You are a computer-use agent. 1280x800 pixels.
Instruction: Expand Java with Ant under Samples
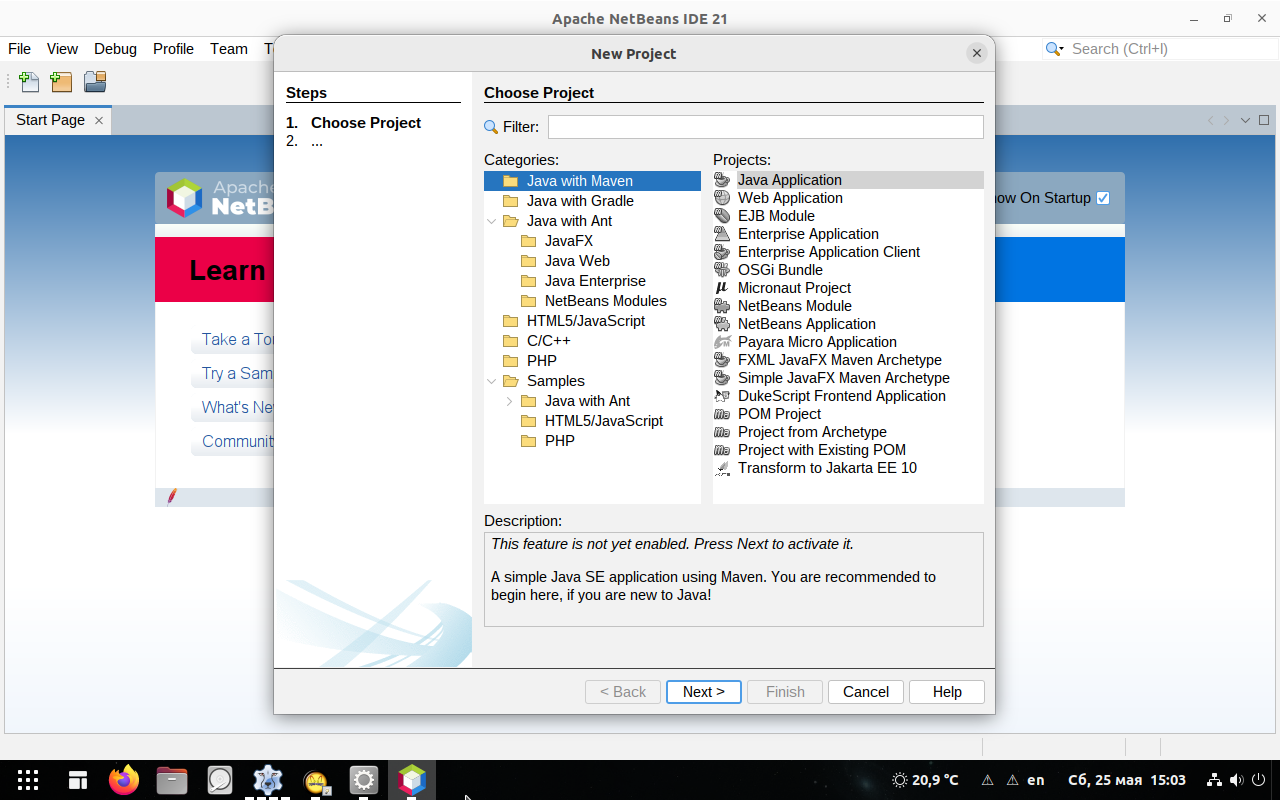click(x=510, y=401)
